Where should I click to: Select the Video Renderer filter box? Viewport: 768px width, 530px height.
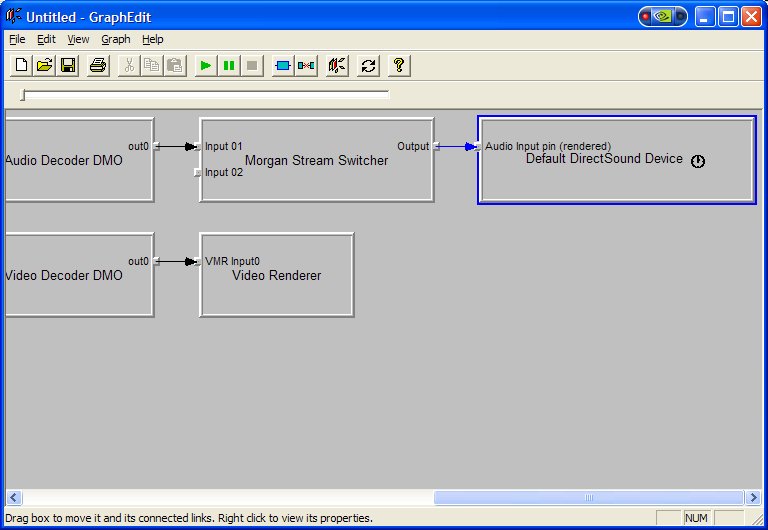click(x=277, y=275)
